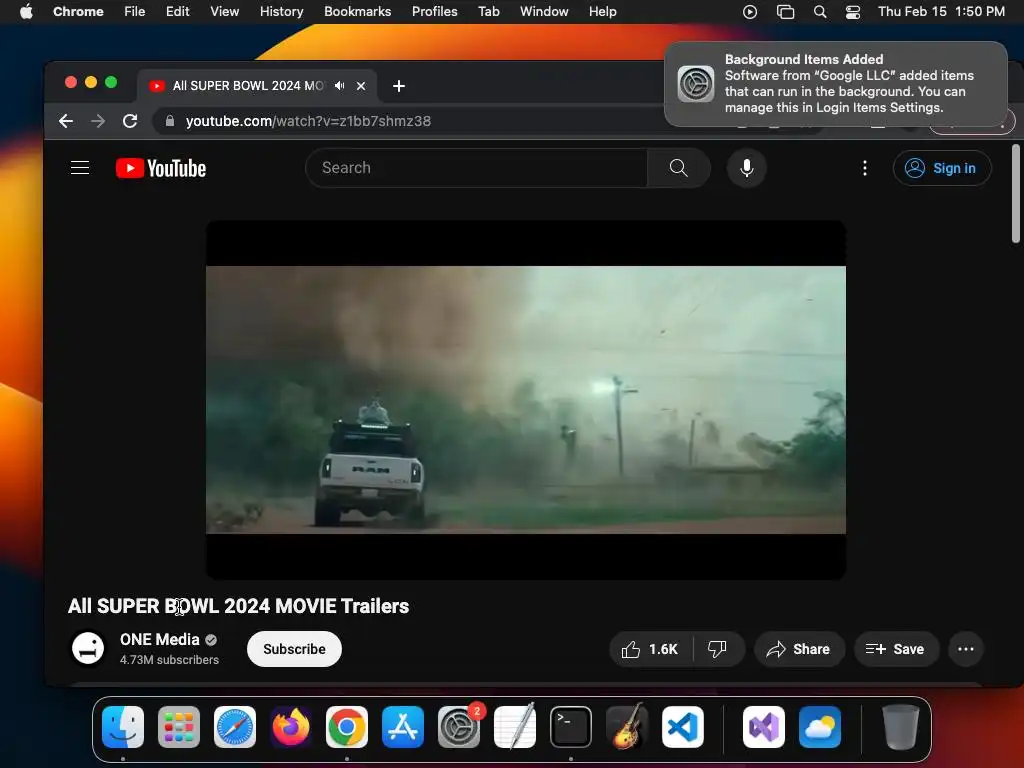
Task: Go forward with the browser forward arrow
Action: (98, 121)
